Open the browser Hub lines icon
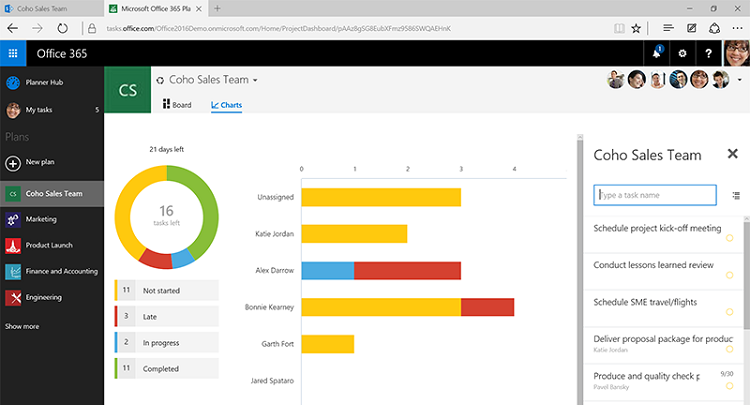The image size is (750, 405). (668, 28)
